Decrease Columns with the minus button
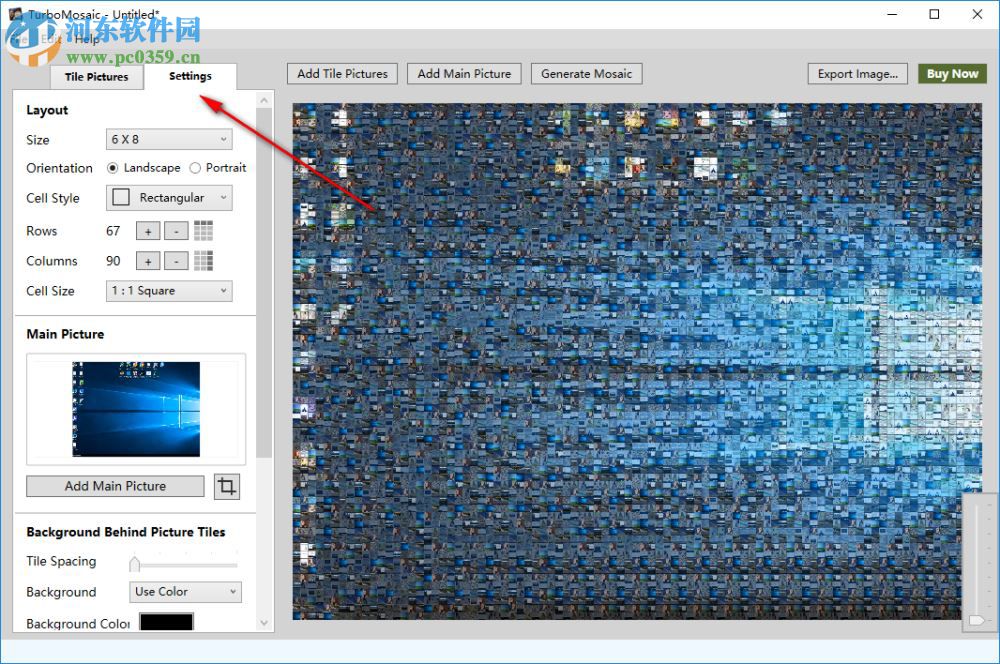Screen dimensions: 1000x664 click(x=176, y=261)
